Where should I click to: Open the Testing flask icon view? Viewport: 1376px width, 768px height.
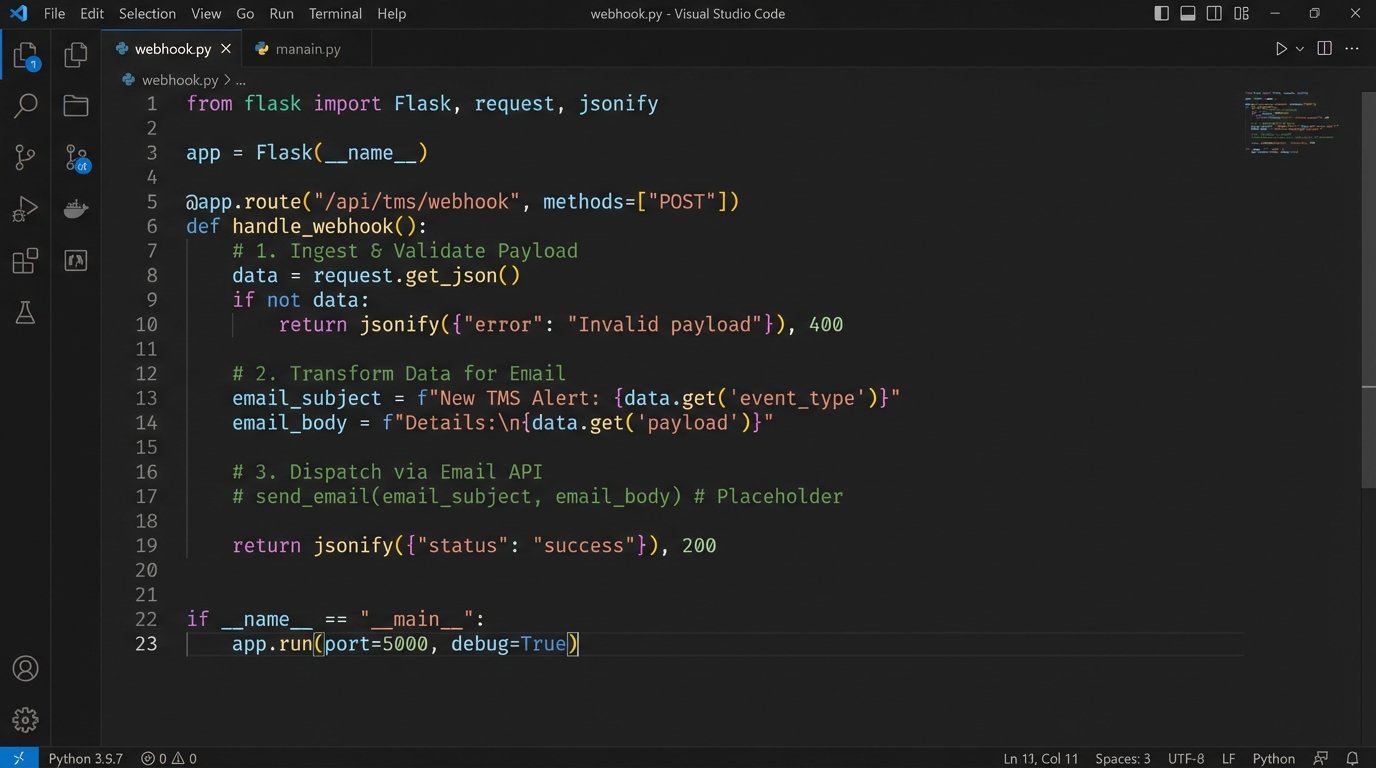pos(25,313)
